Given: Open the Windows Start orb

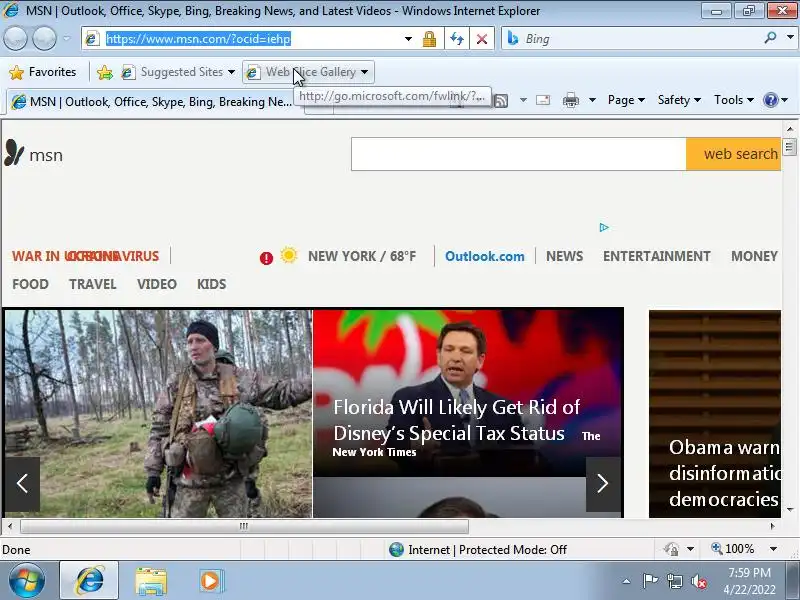Looking at the screenshot, I should [x=26, y=581].
